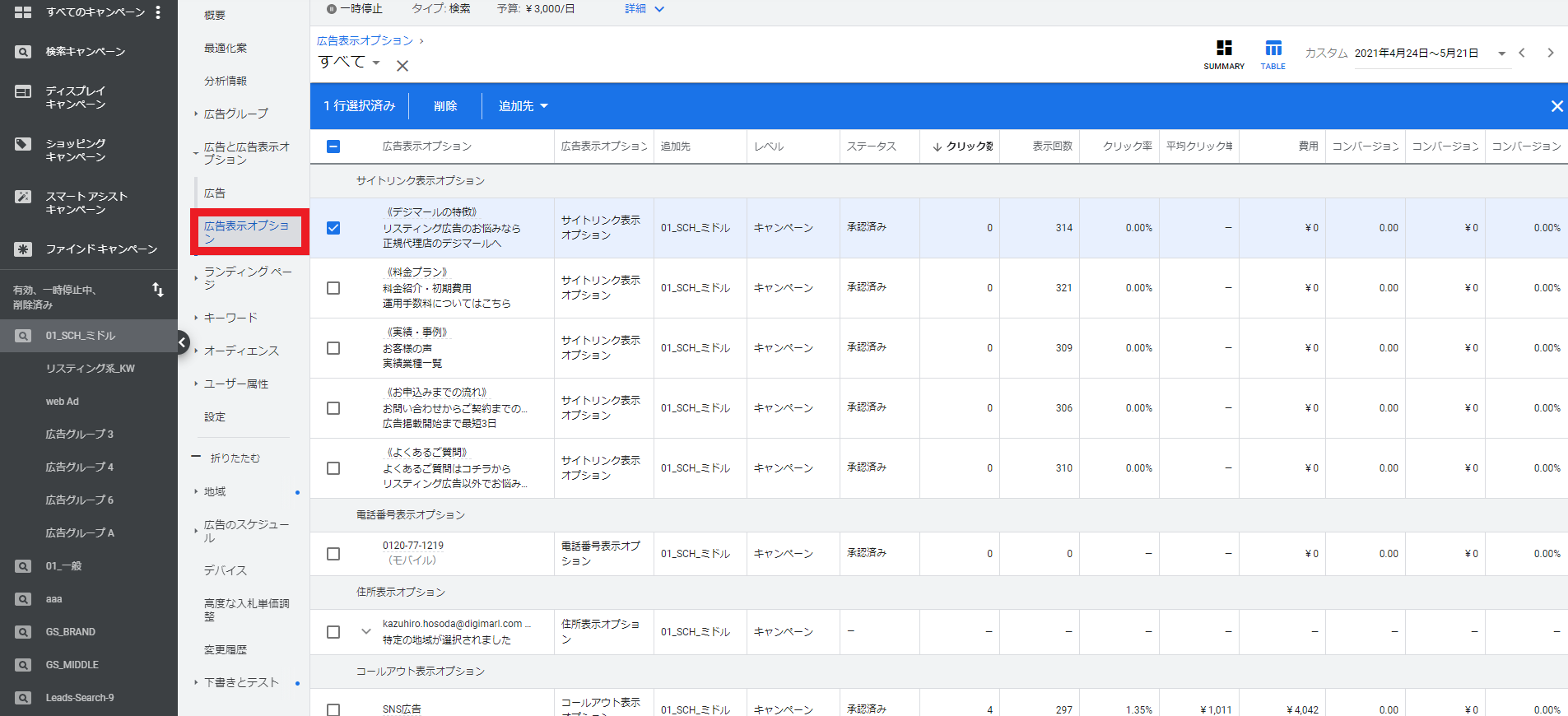
Task: Open the 設定 menu page
Action: (215, 417)
